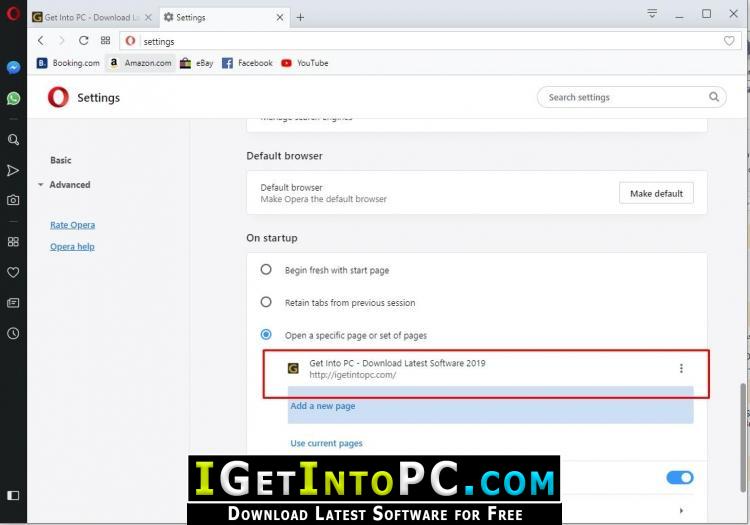
Task: Click the settings page vertical scrollbar
Action: [x=744, y=438]
